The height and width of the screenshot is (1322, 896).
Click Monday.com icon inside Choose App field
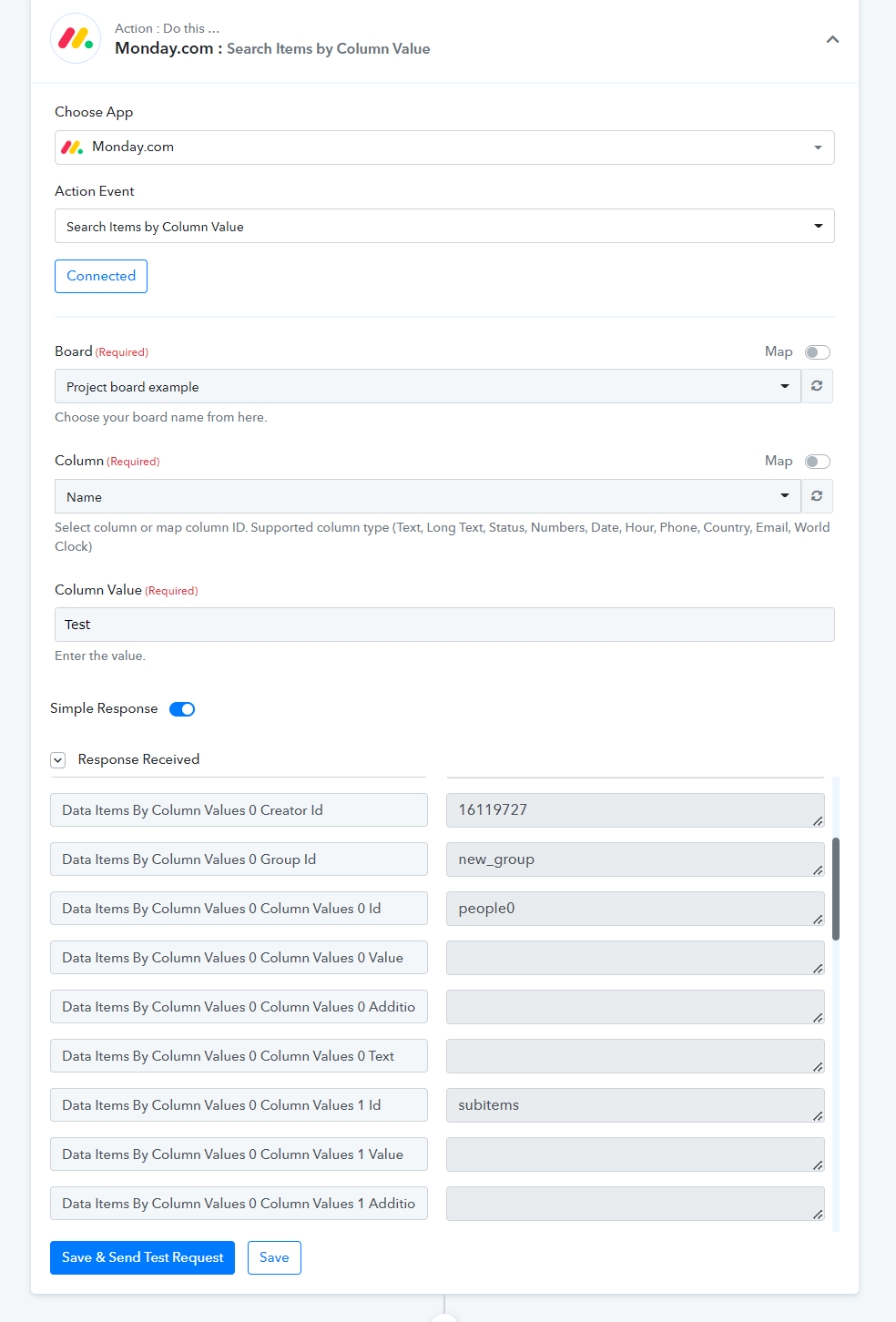click(72, 147)
